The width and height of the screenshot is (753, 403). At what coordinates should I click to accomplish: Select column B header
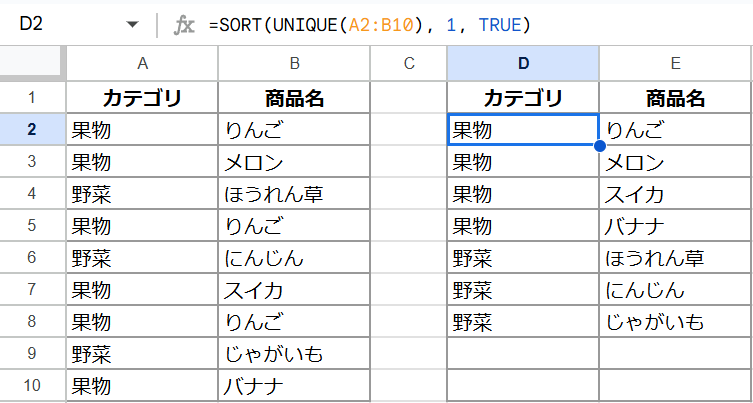294,64
